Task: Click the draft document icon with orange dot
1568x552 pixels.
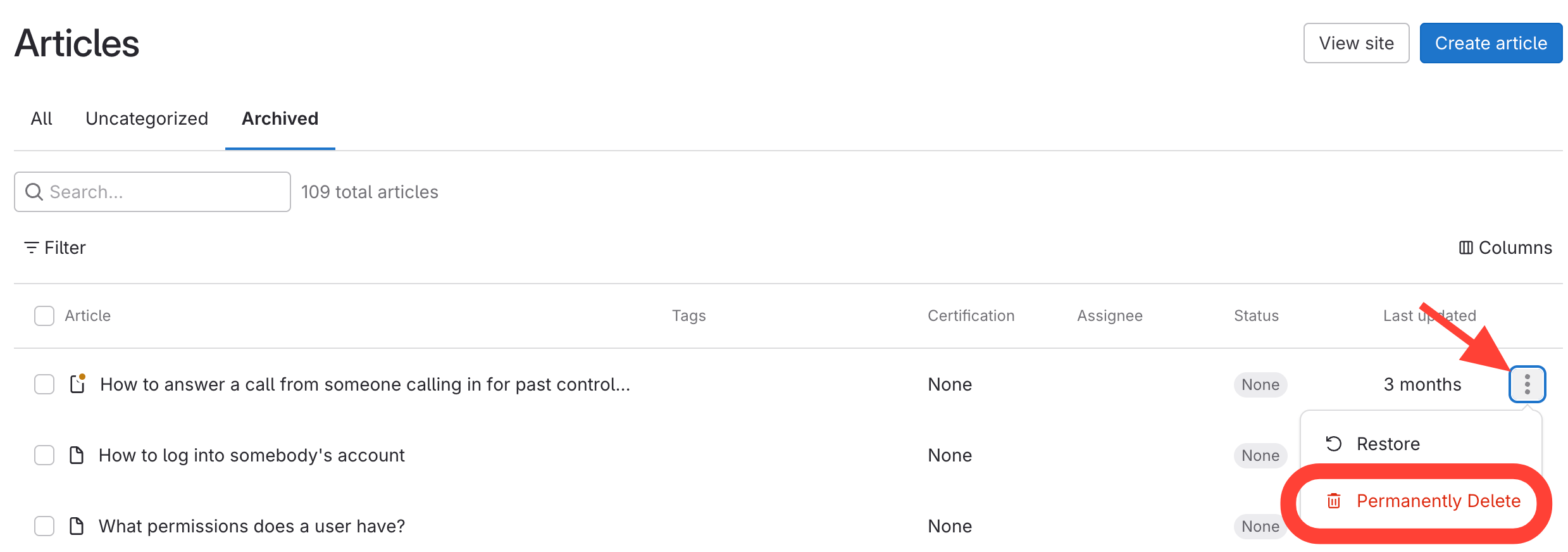Action: (x=77, y=384)
